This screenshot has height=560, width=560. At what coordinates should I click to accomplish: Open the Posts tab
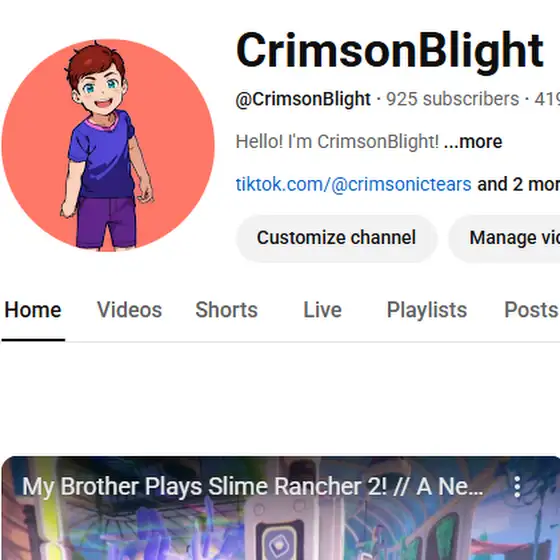531,310
